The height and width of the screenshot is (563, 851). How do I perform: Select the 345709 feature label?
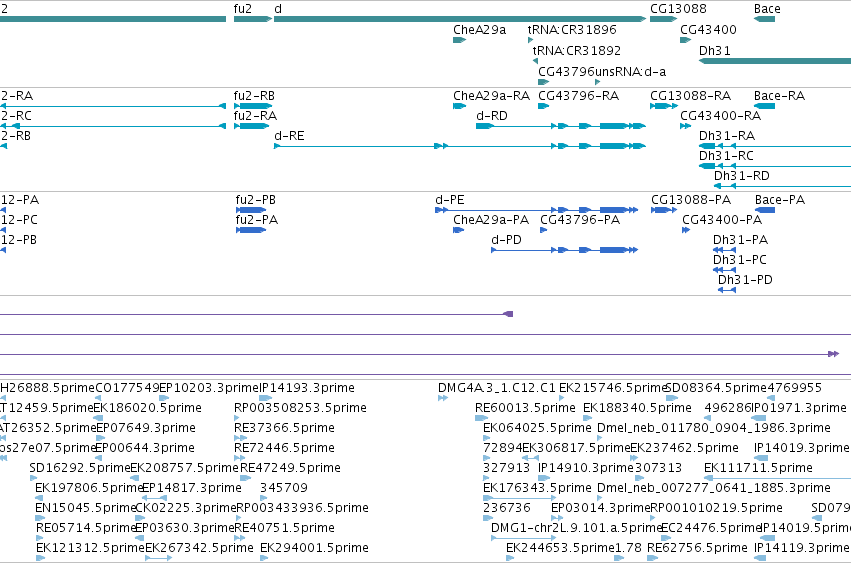[x=284, y=488]
